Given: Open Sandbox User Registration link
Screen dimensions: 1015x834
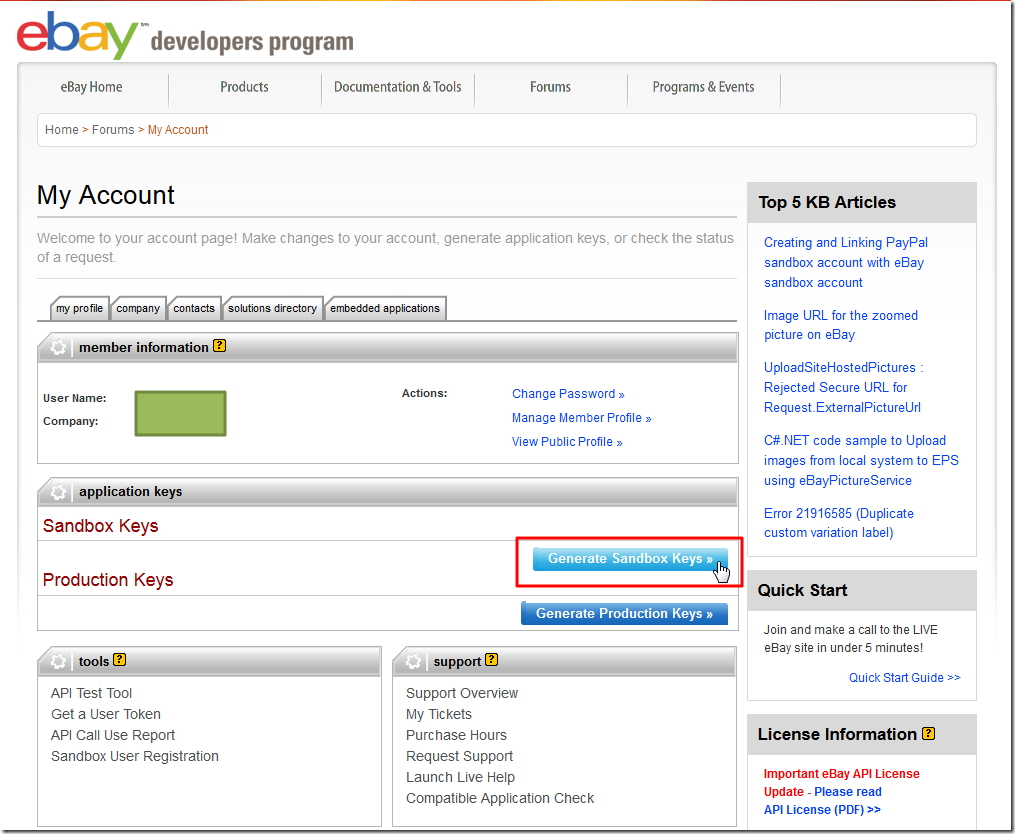Looking at the screenshot, I should [135, 756].
